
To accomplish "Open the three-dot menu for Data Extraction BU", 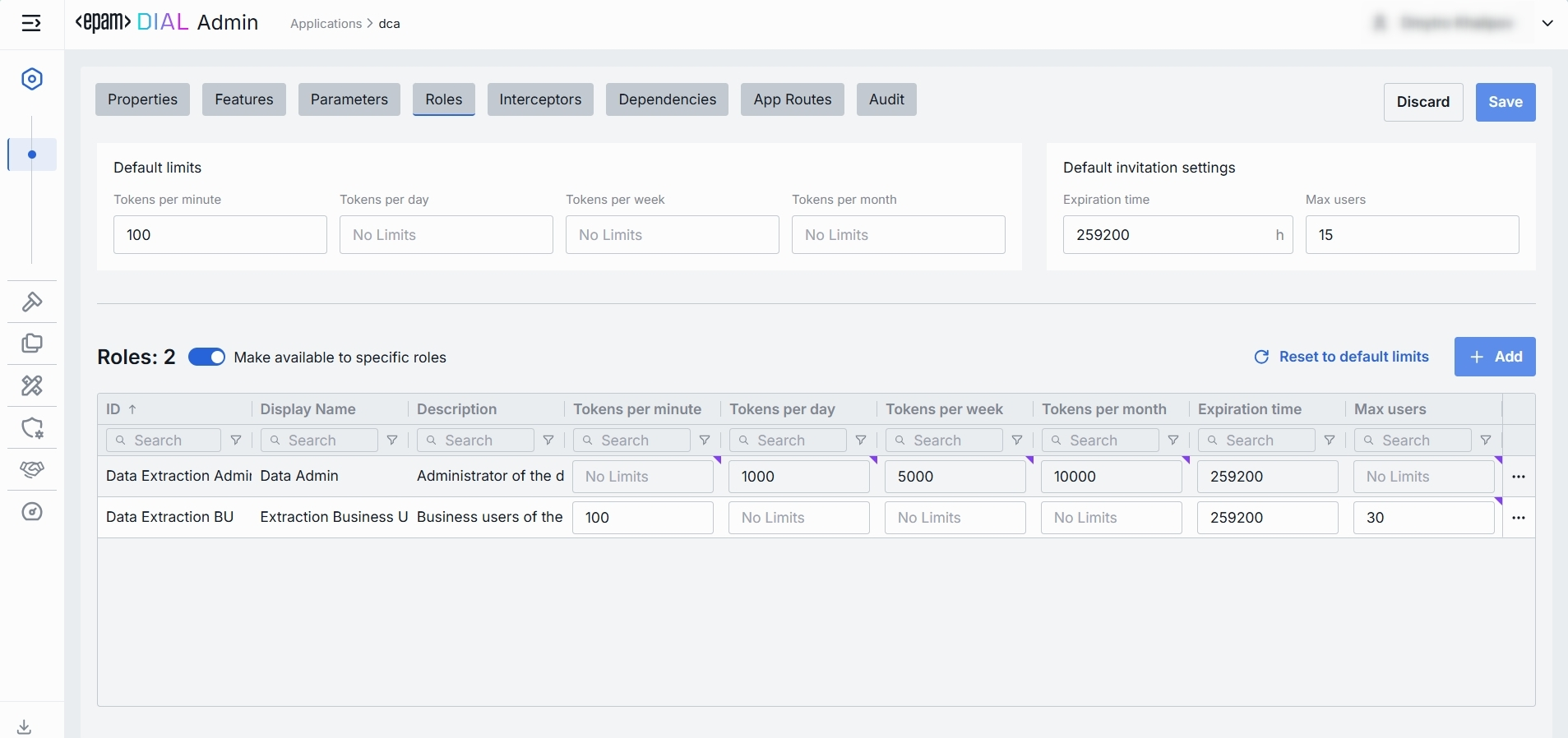I will tap(1519, 518).
